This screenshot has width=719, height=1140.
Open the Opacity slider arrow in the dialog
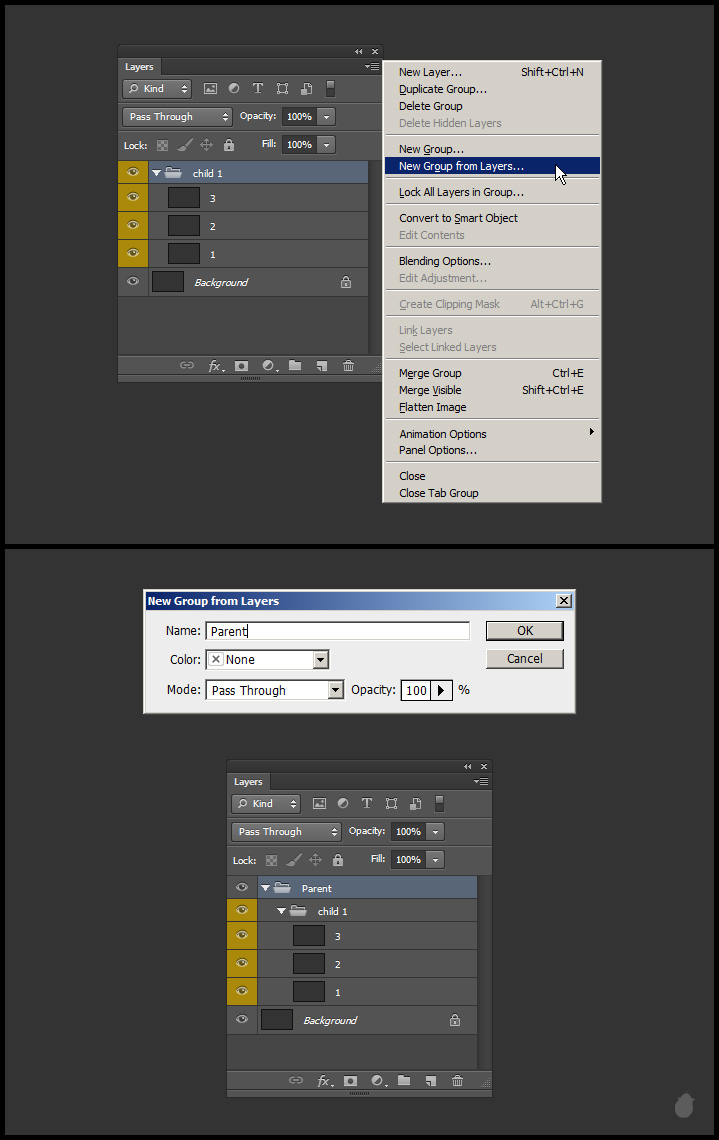point(440,690)
